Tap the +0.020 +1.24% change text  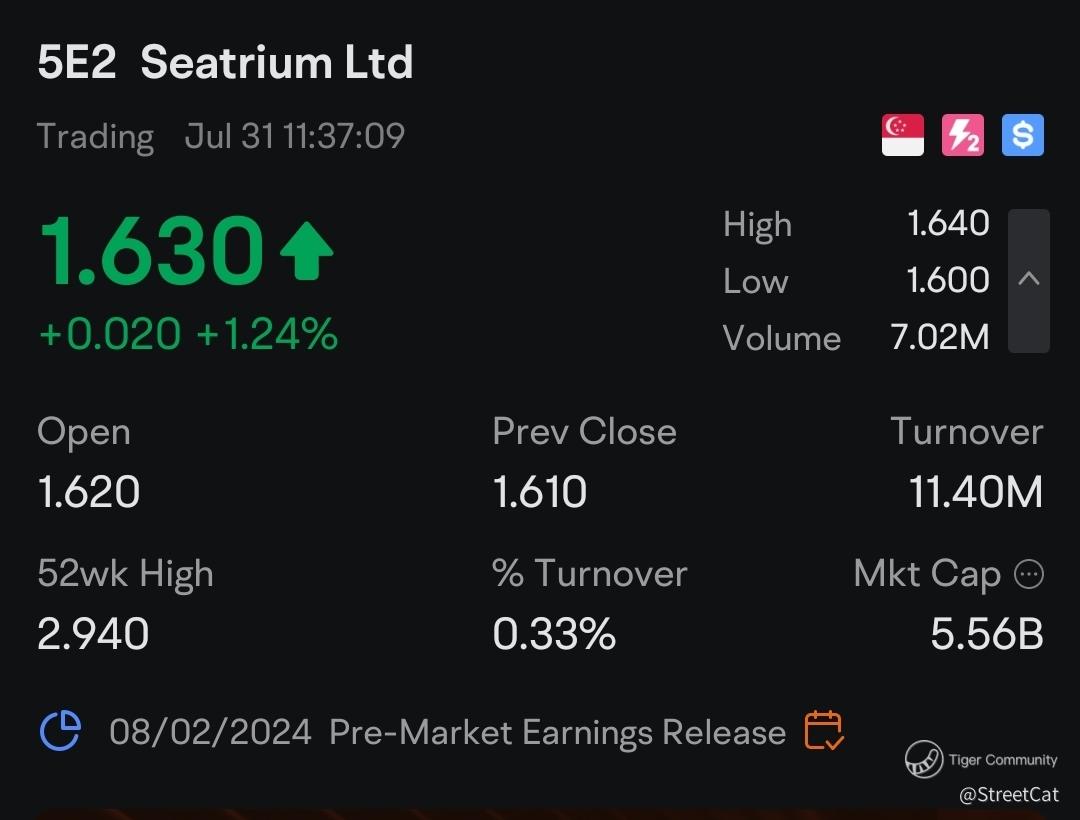[x=188, y=334]
